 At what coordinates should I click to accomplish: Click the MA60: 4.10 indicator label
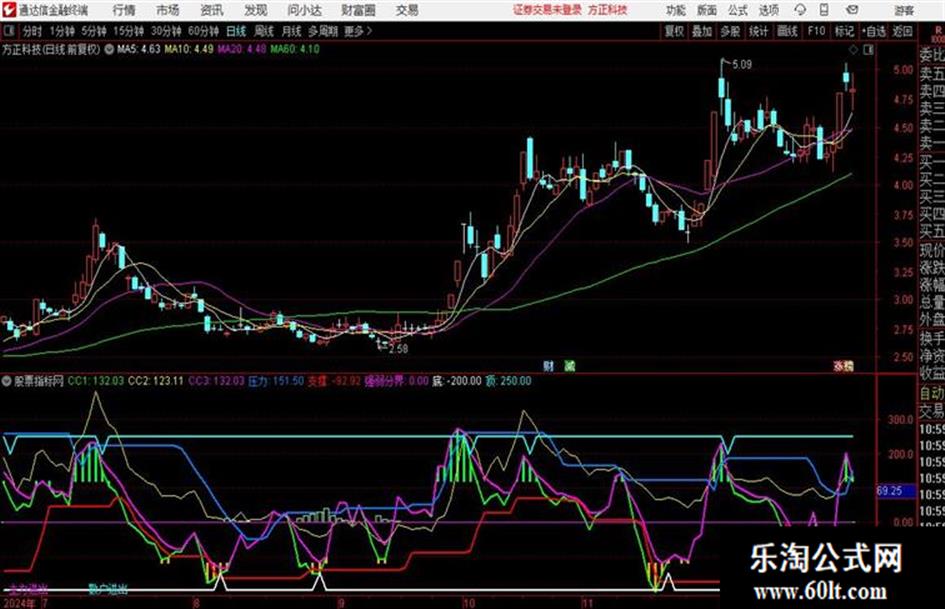click(295, 49)
